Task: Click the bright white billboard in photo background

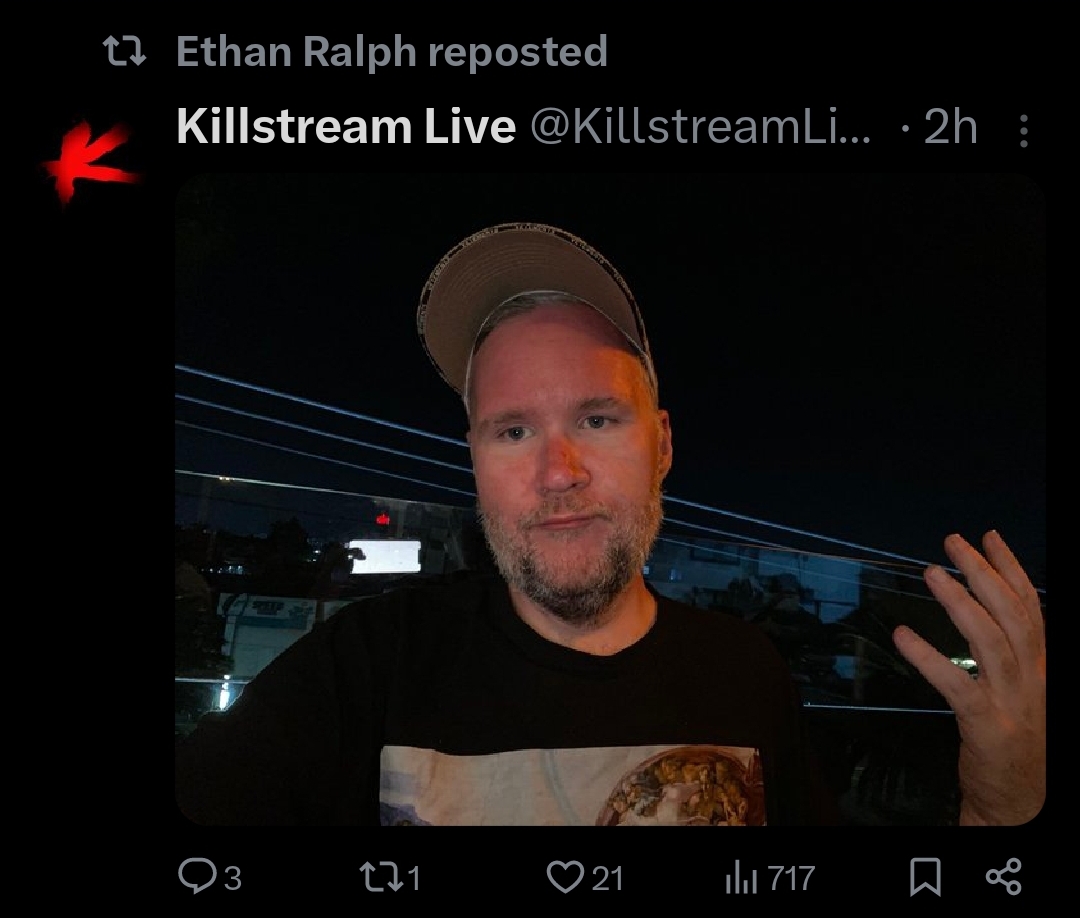Action: coord(384,556)
